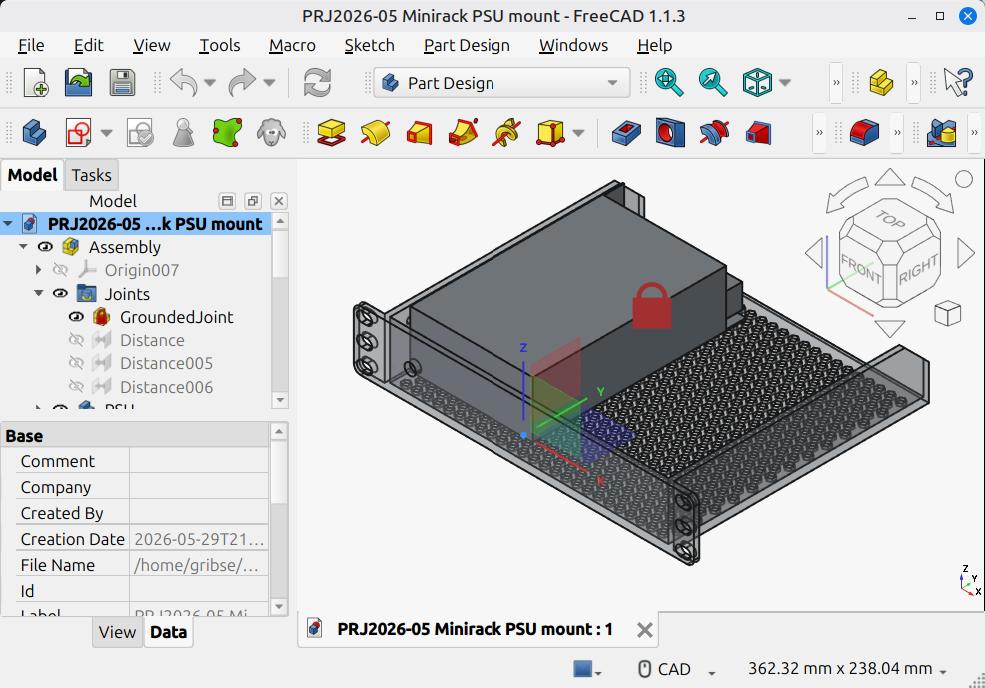
Task: Open the redo history dropdown arrow
Action: pos(269,83)
